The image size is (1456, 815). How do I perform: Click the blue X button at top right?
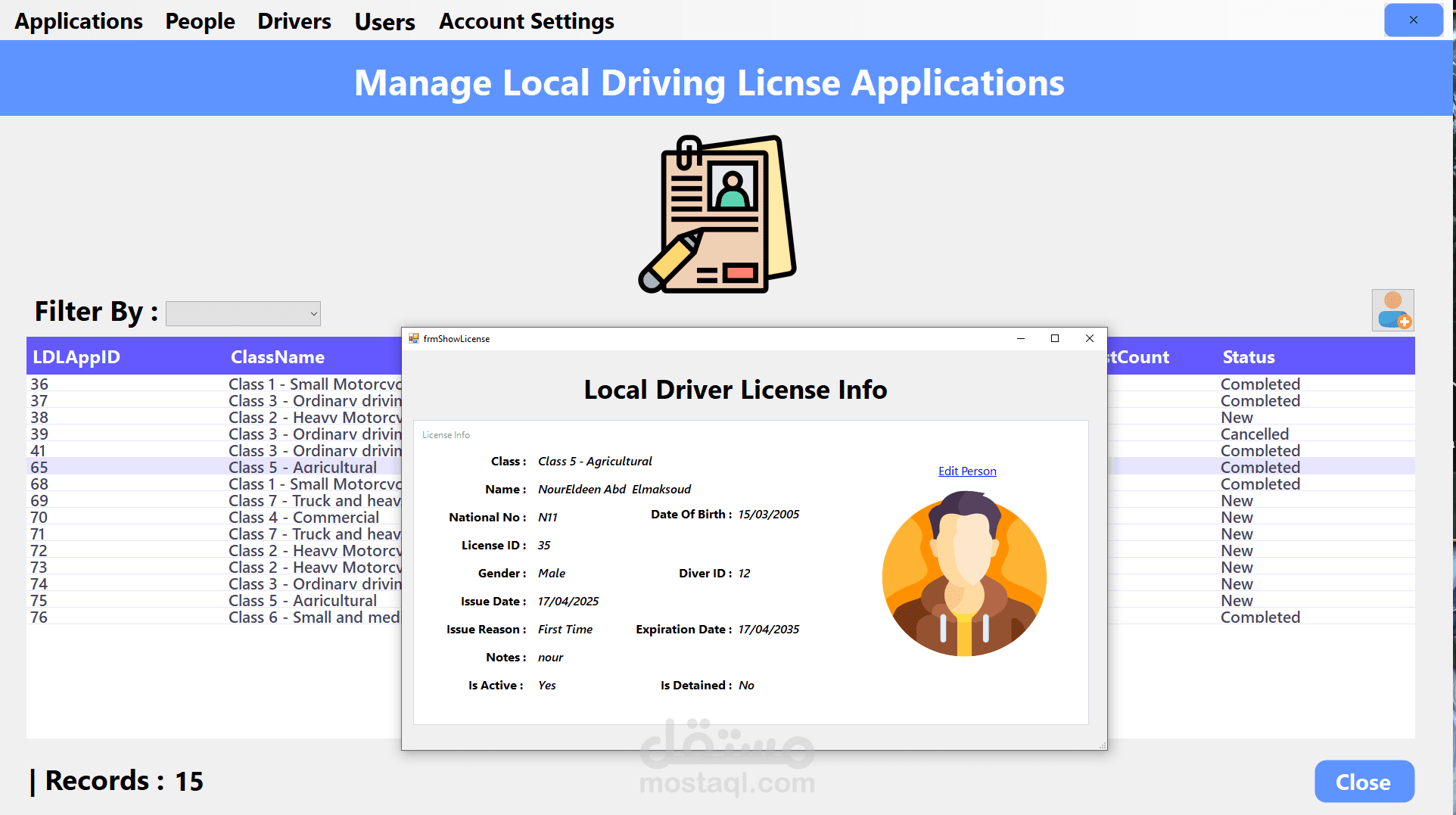point(1413,20)
